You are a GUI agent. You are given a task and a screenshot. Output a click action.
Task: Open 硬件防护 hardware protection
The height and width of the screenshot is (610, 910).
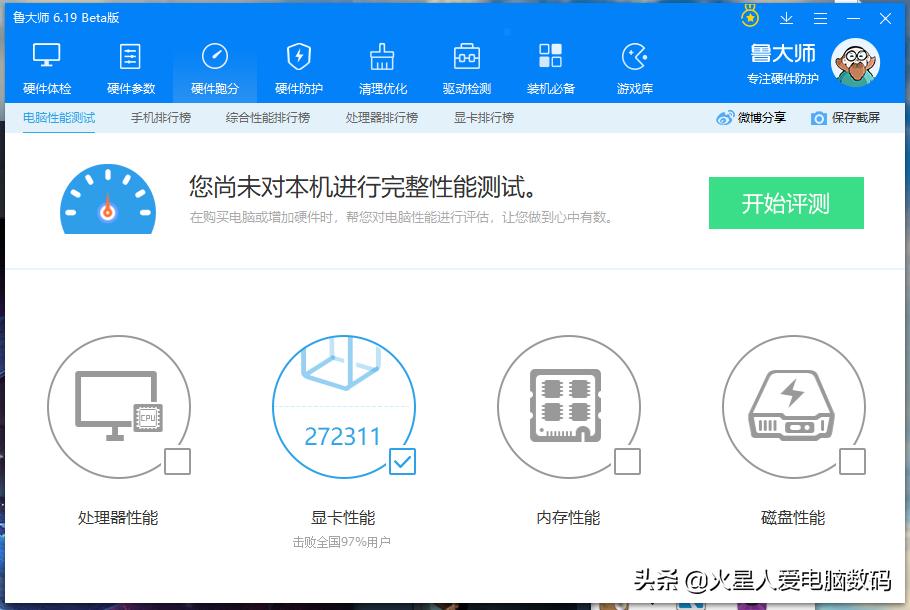pos(298,65)
